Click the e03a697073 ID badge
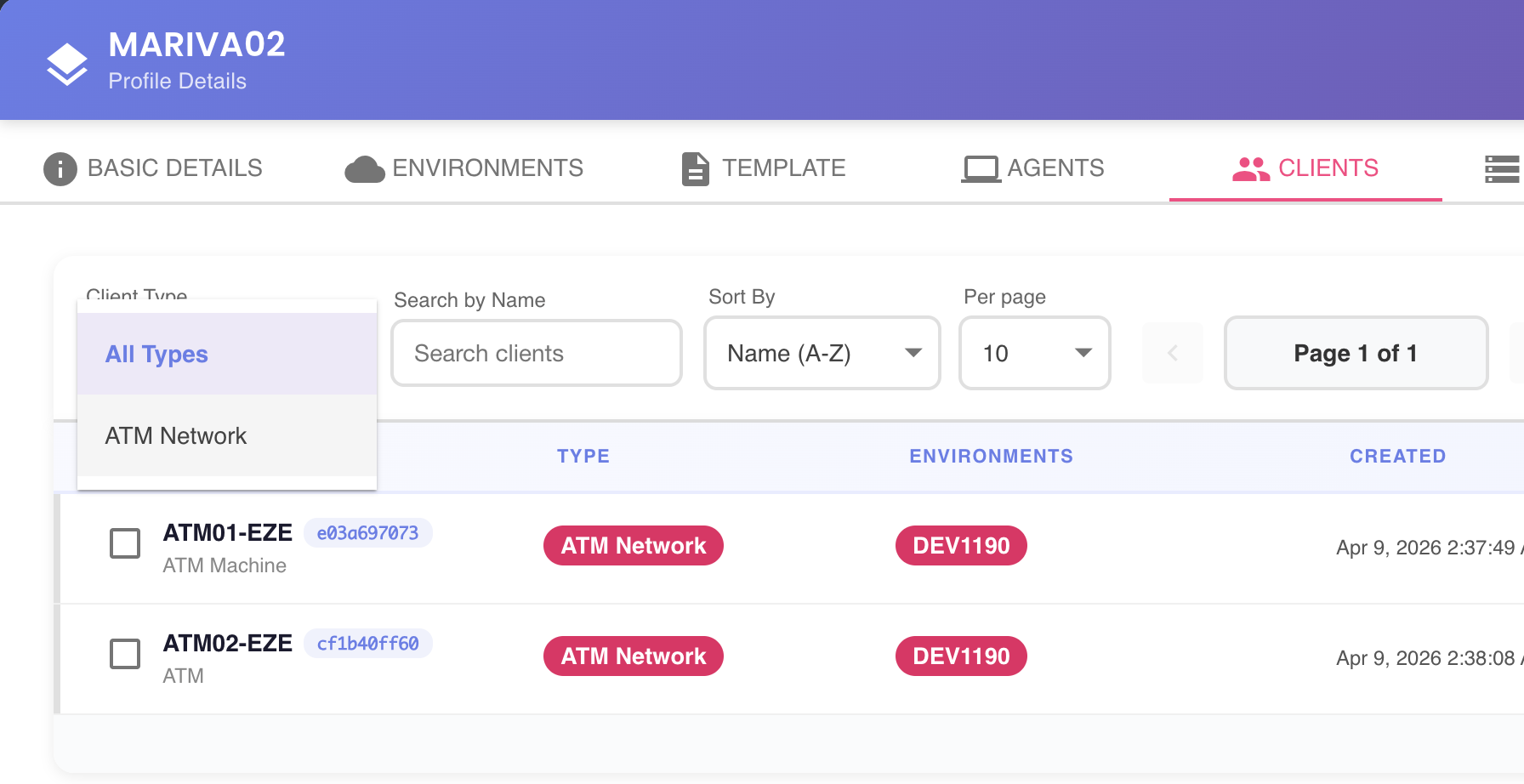 tap(368, 533)
